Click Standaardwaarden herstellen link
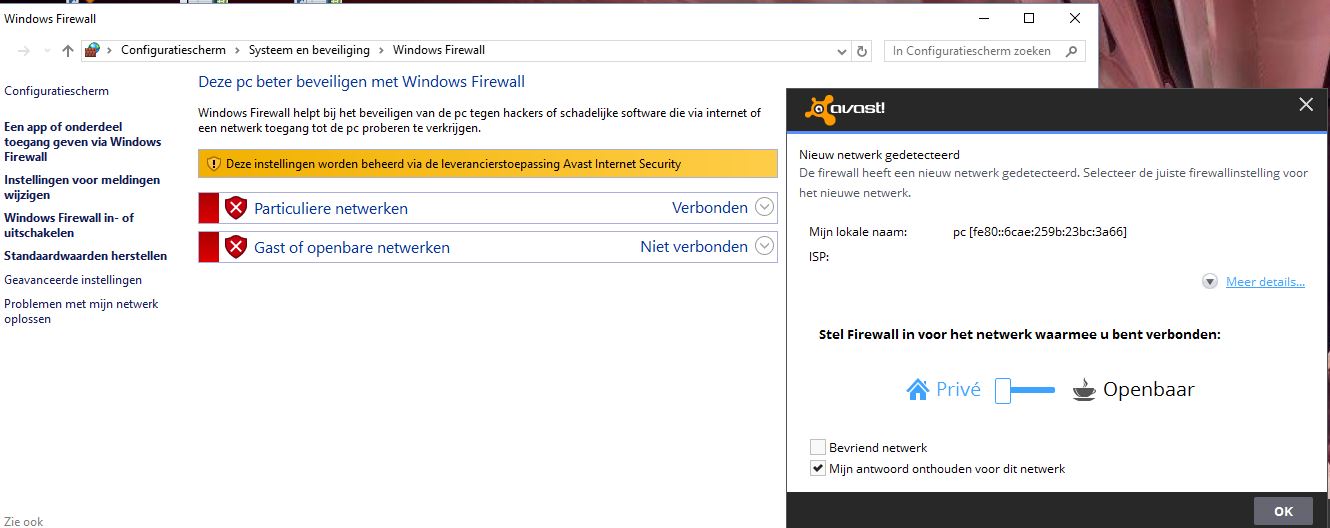The image size is (1330, 528). [86, 256]
